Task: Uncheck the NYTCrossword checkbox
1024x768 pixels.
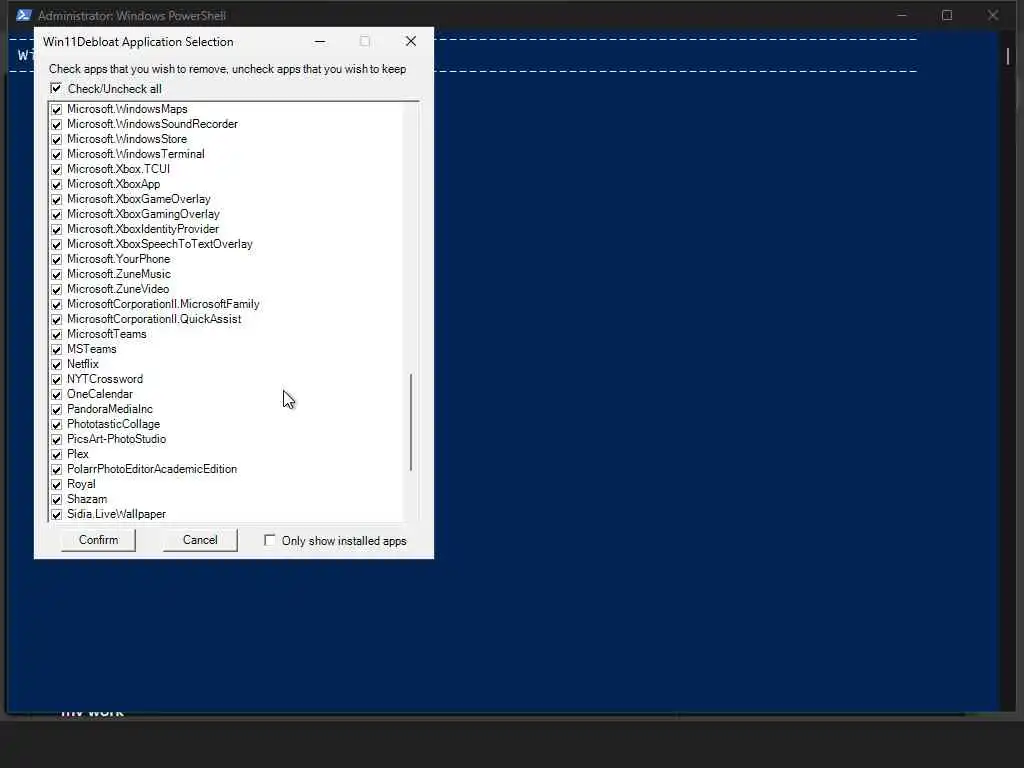Action: point(57,380)
